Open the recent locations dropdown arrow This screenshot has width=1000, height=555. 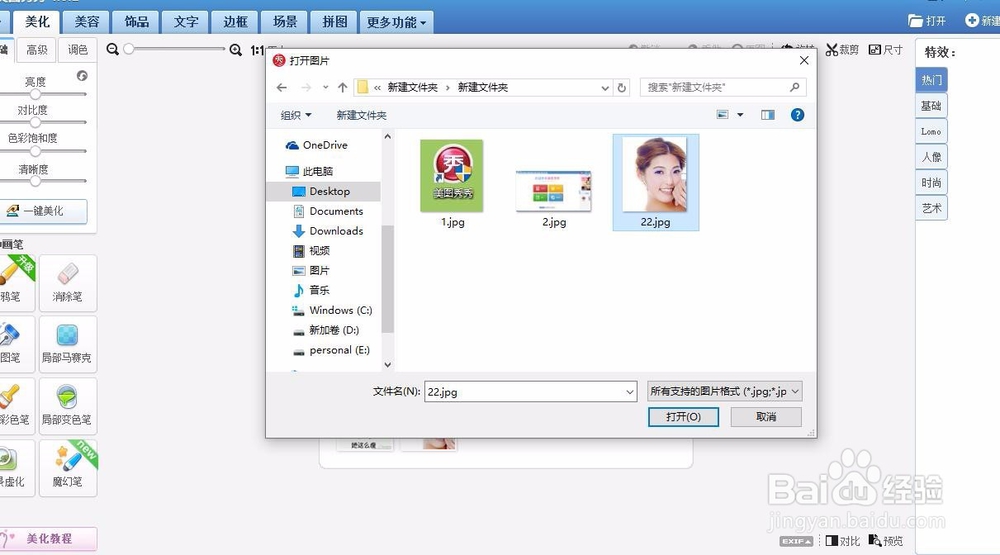pyautogui.click(x=325, y=87)
